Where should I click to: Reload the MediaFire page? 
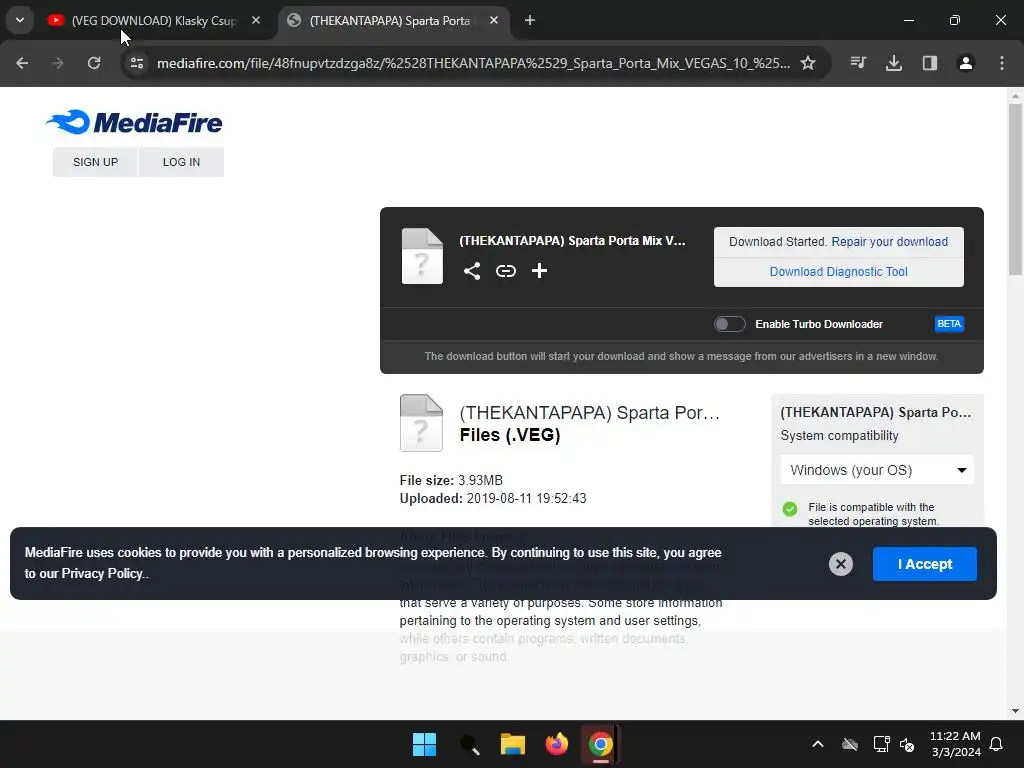[x=94, y=63]
